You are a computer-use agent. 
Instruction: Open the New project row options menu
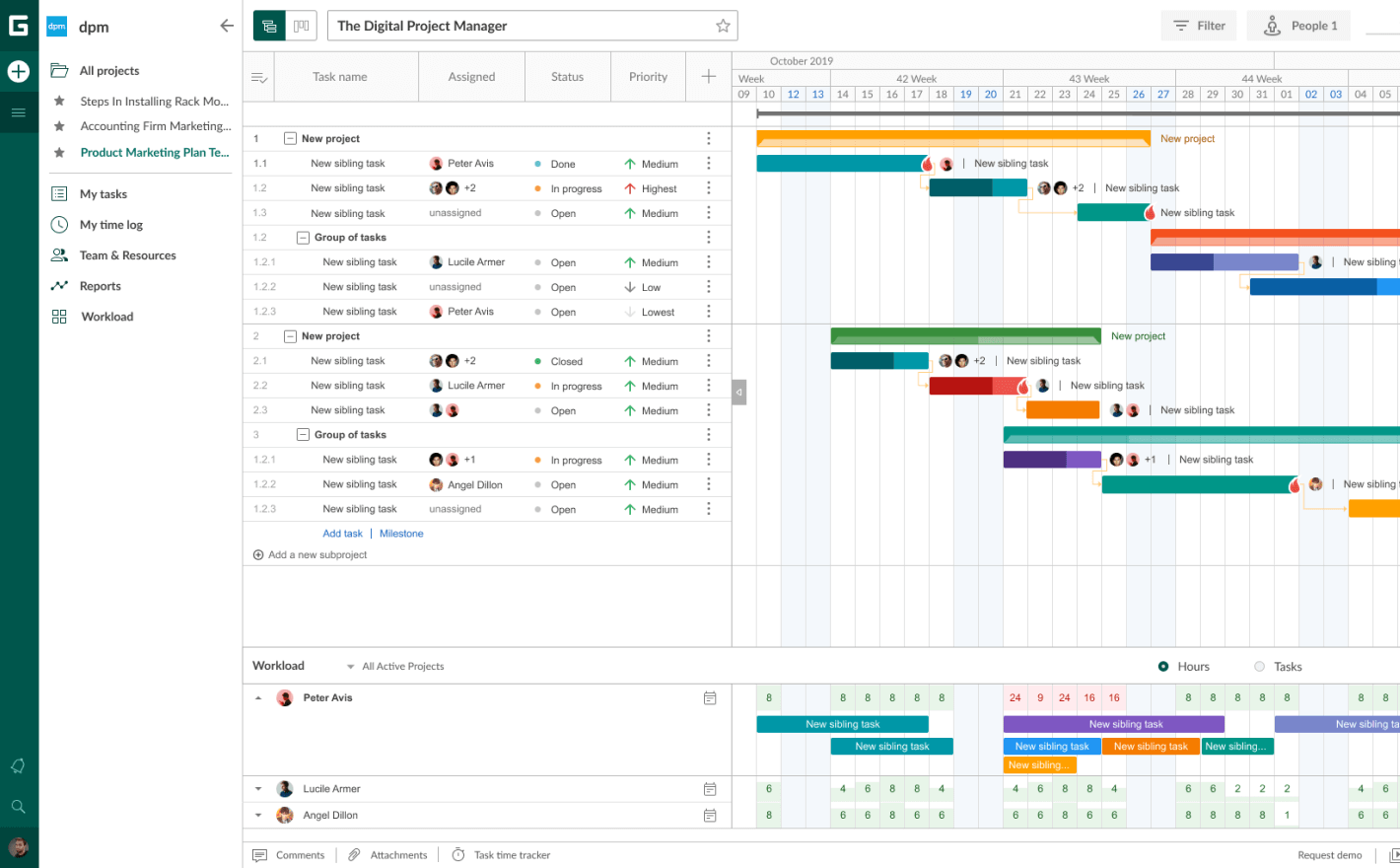coord(709,138)
